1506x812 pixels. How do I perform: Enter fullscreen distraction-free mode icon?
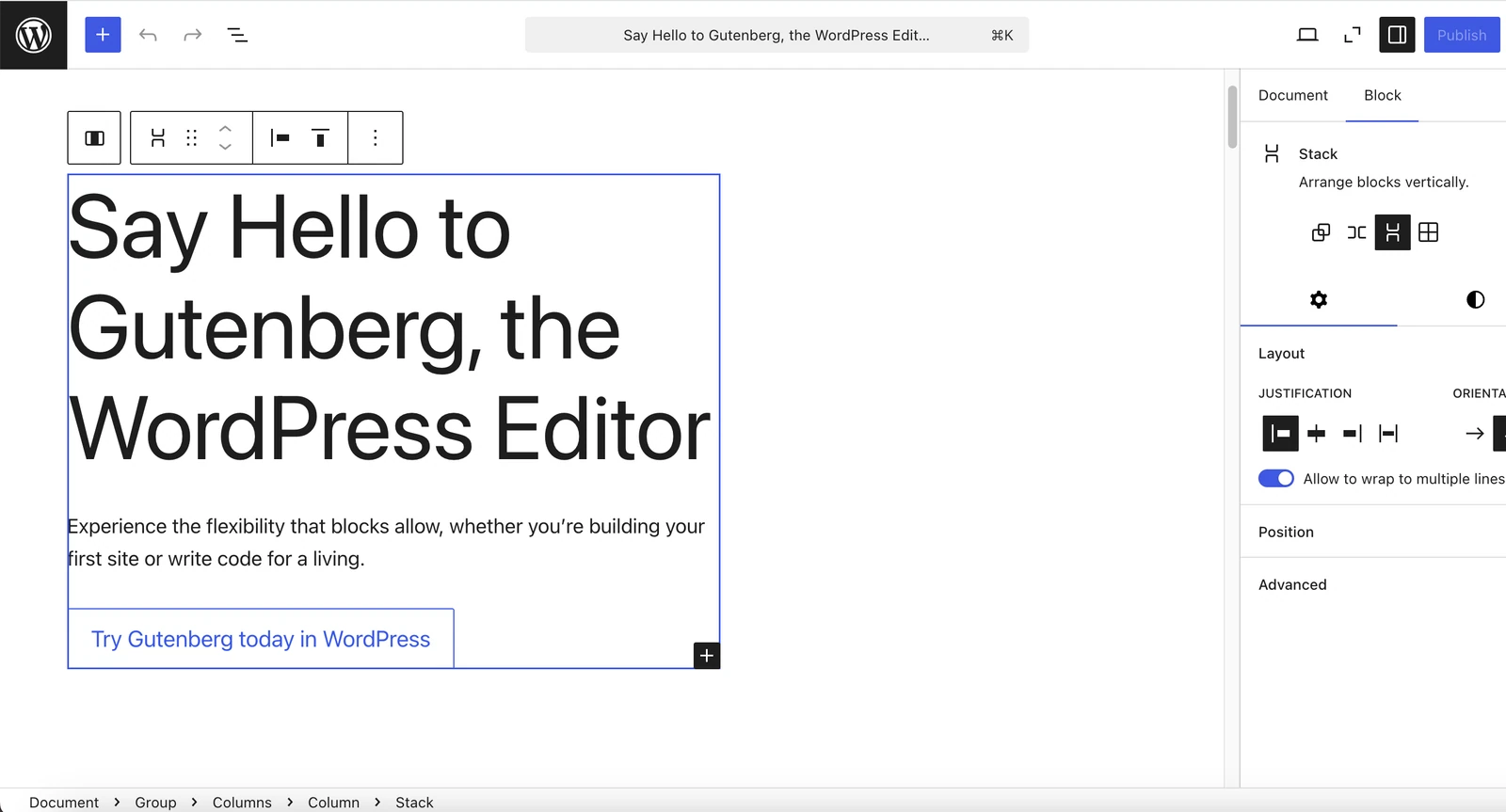click(x=1353, y=35)
